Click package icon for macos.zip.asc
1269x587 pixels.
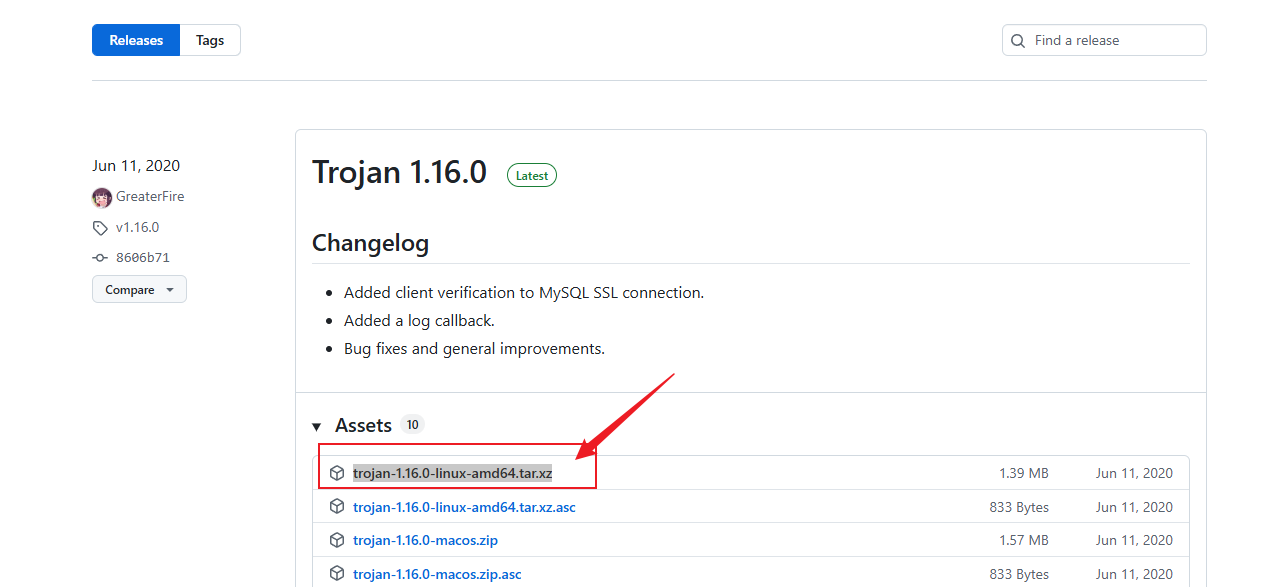(x=337, y=574)
